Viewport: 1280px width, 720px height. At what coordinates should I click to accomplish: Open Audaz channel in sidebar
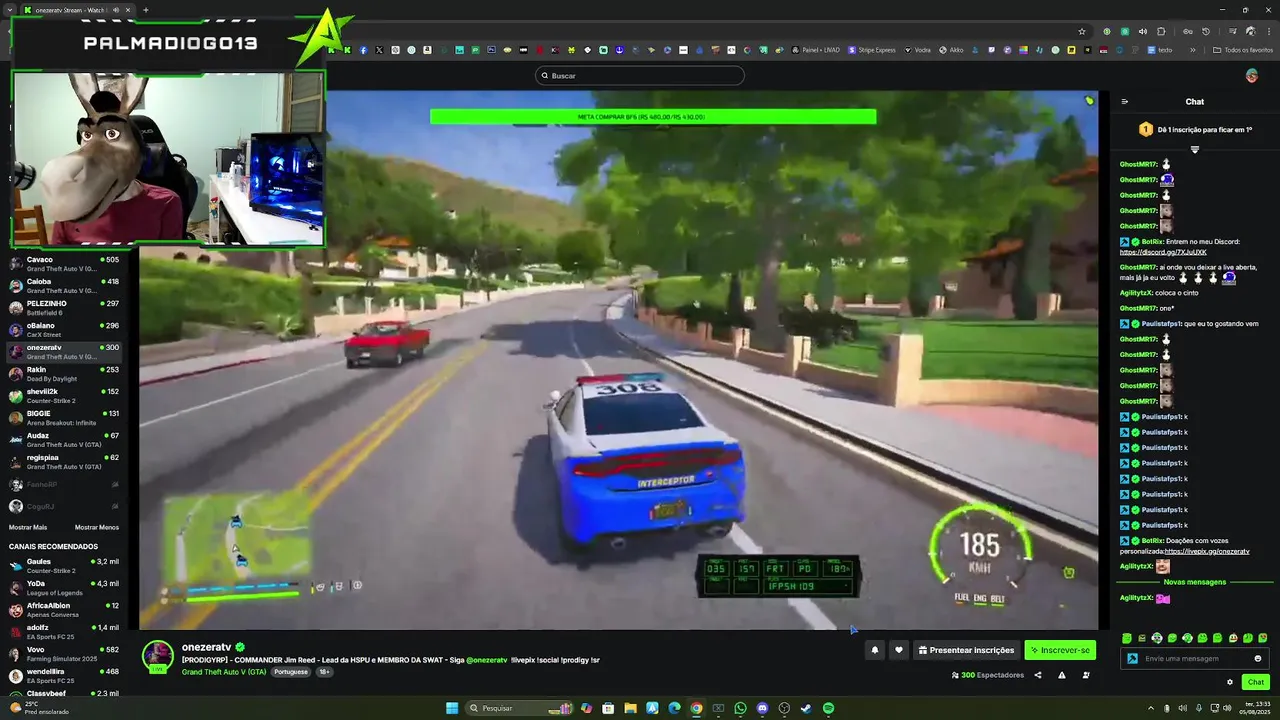tap(63, 440)
